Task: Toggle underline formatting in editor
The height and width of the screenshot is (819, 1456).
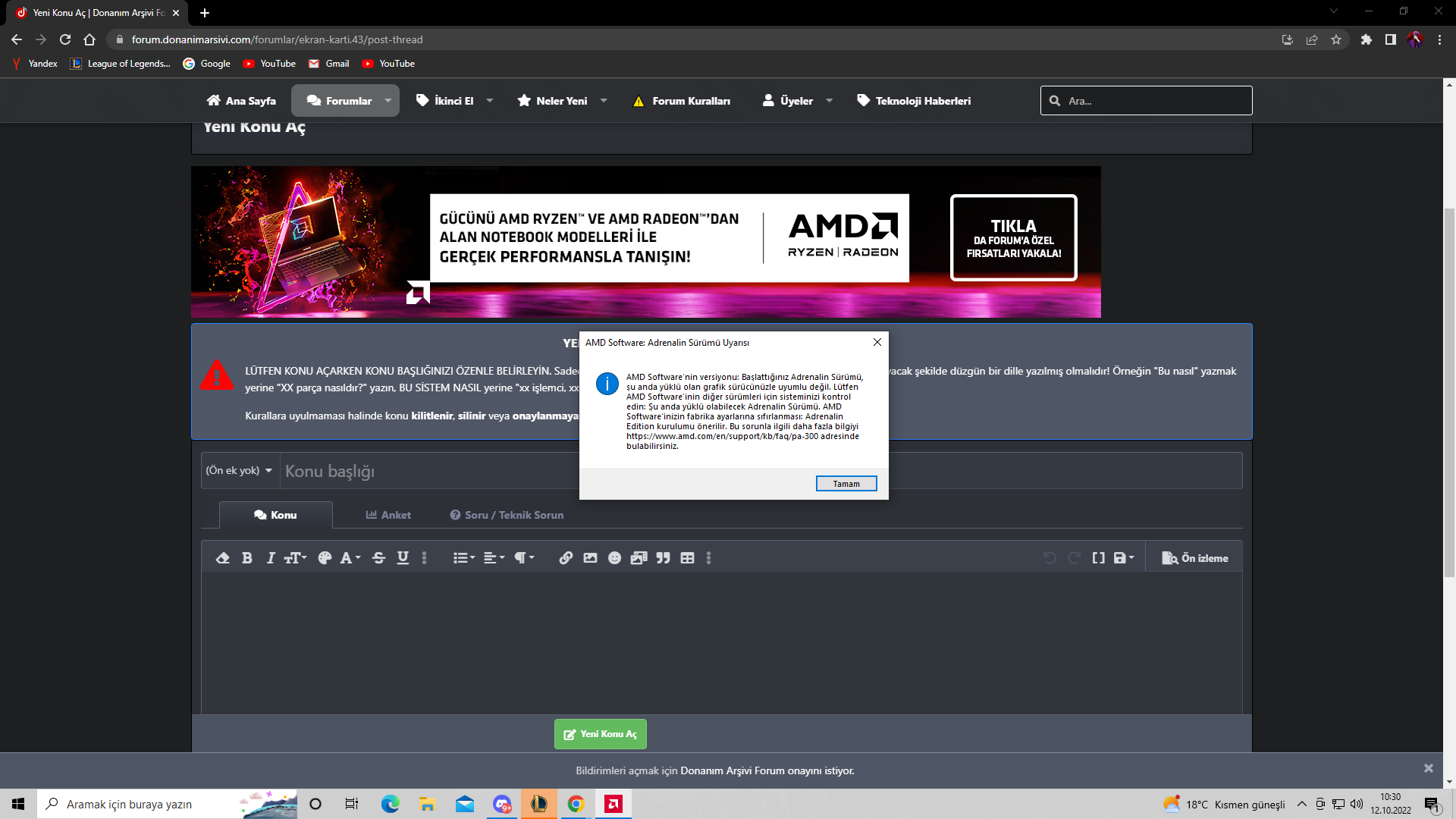Action: click(403, 558)
